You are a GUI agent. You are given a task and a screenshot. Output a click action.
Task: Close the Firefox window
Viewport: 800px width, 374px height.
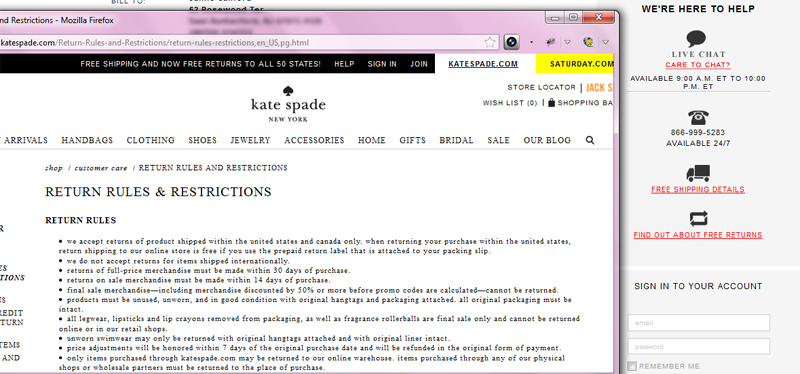tap(598, 18)
